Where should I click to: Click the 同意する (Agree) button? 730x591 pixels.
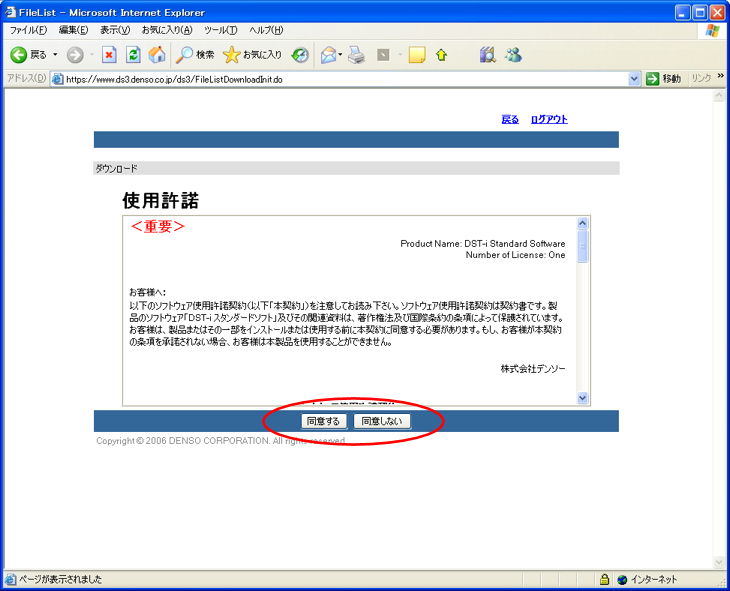click(324, 421)
